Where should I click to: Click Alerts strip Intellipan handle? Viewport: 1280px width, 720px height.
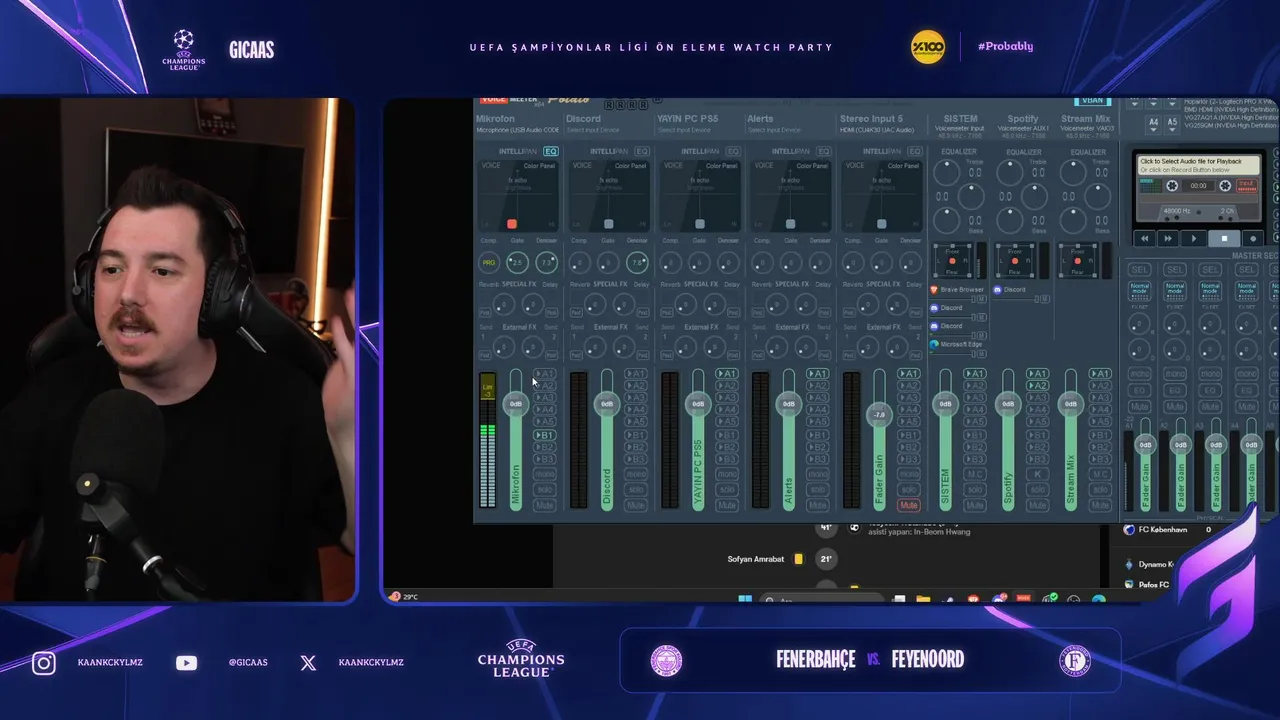coord(790,224)
